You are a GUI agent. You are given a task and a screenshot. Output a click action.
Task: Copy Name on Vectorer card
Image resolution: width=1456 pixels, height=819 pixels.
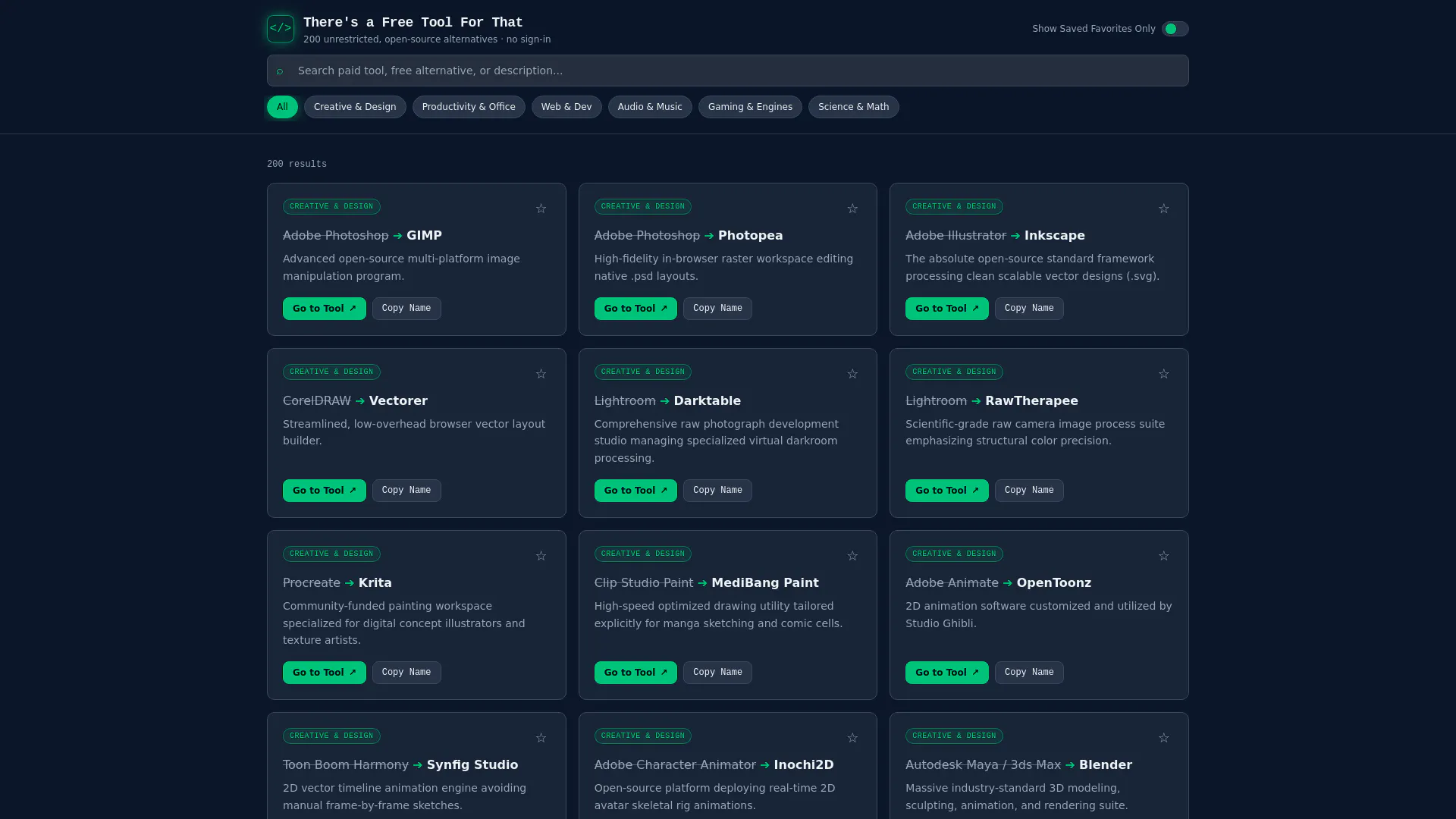tap(406, 491)
